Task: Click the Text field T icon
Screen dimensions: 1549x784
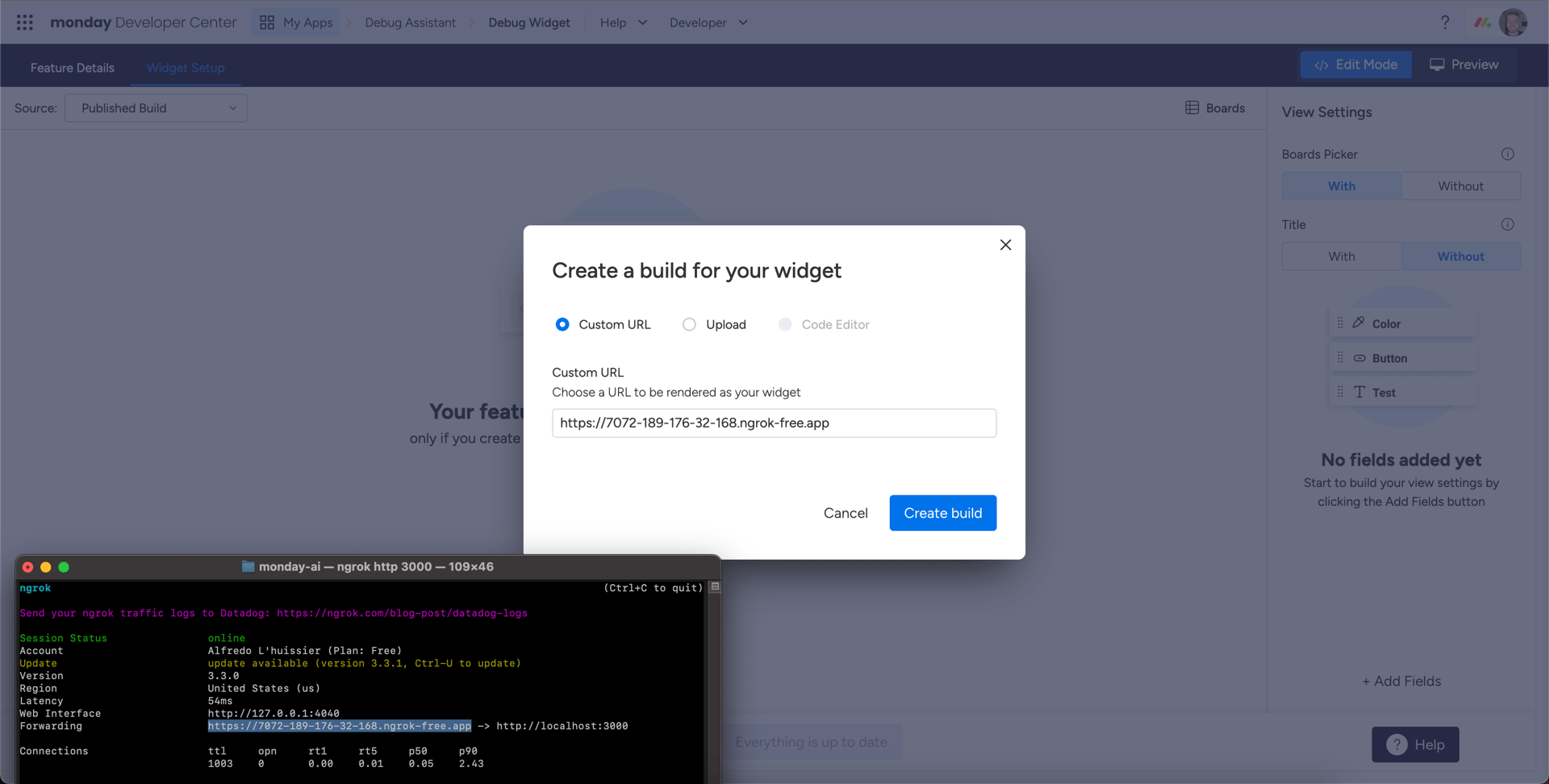Action: pyautogui.click(x=1359, y=392)
